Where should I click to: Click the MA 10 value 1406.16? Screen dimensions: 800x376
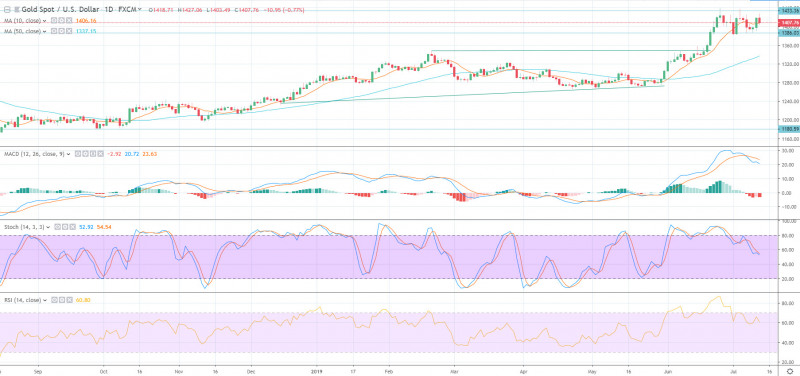(x=86, y=21)
